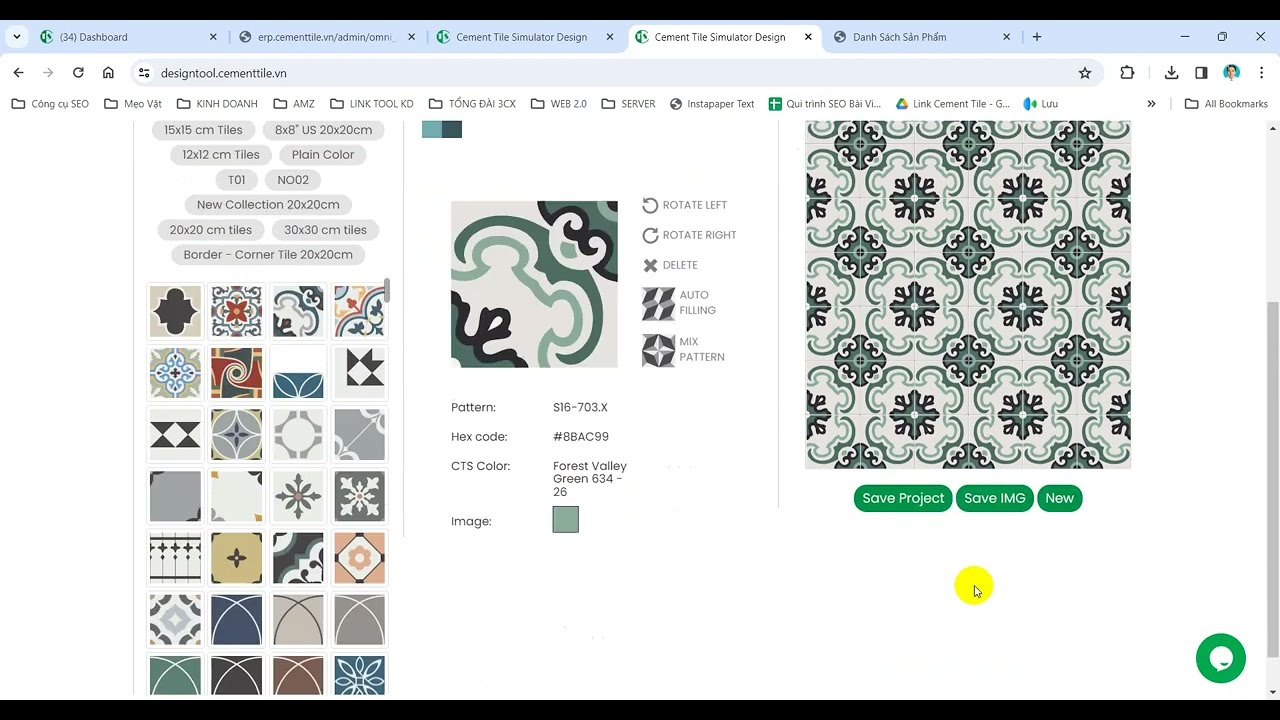Viewport: 1280px width, 720px height.
Task: Select the T01 category tag
Action: click(236, 180)
